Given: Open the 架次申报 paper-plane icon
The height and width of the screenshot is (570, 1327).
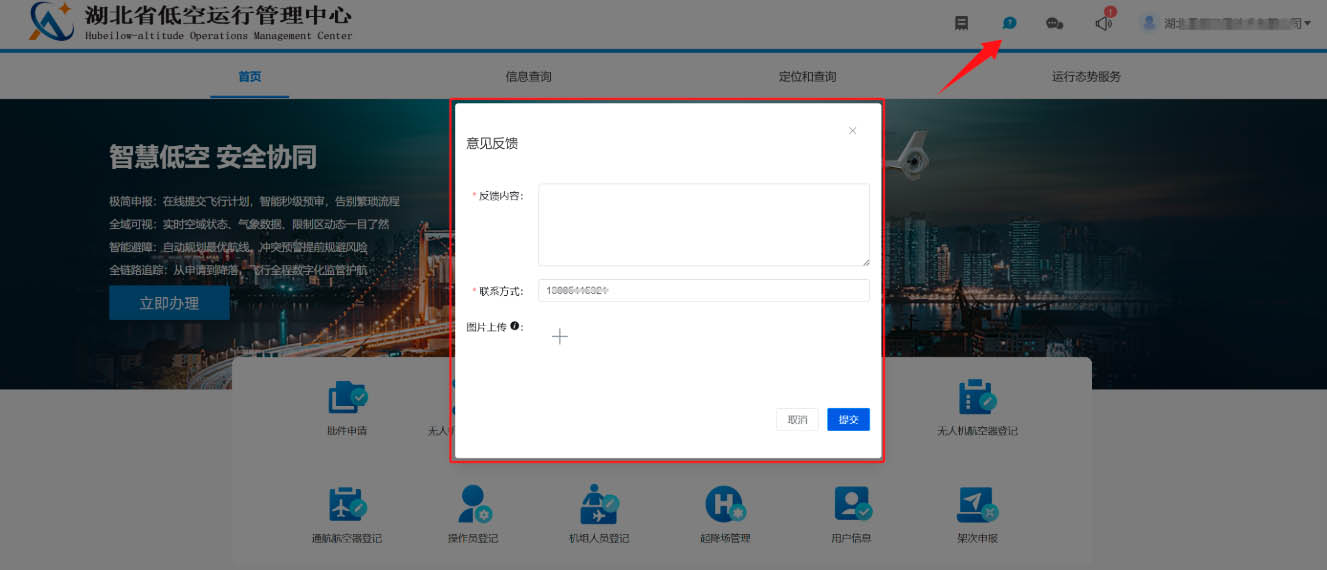Looking at the screenshot, I should [976, 503].
